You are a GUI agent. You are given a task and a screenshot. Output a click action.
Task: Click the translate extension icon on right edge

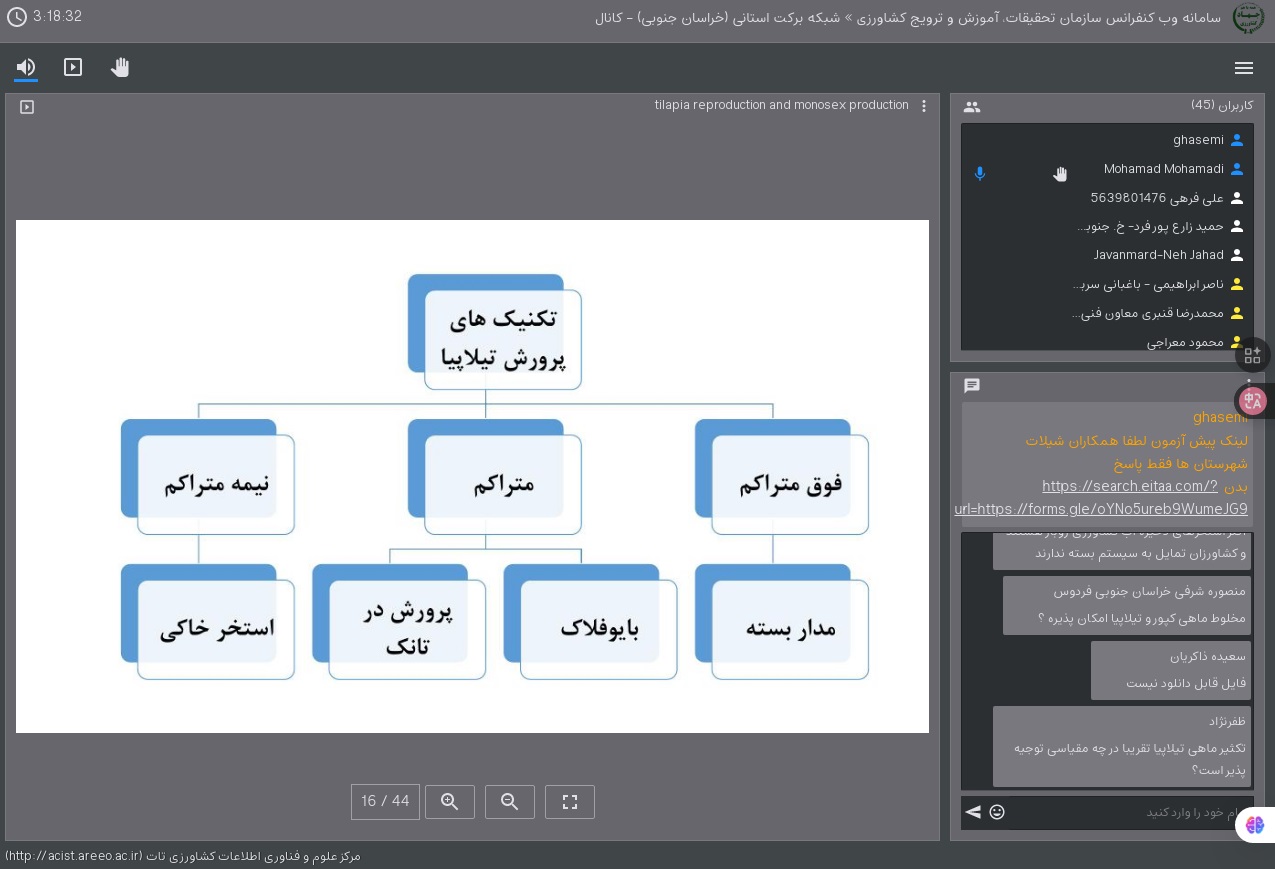[1253, 401]
